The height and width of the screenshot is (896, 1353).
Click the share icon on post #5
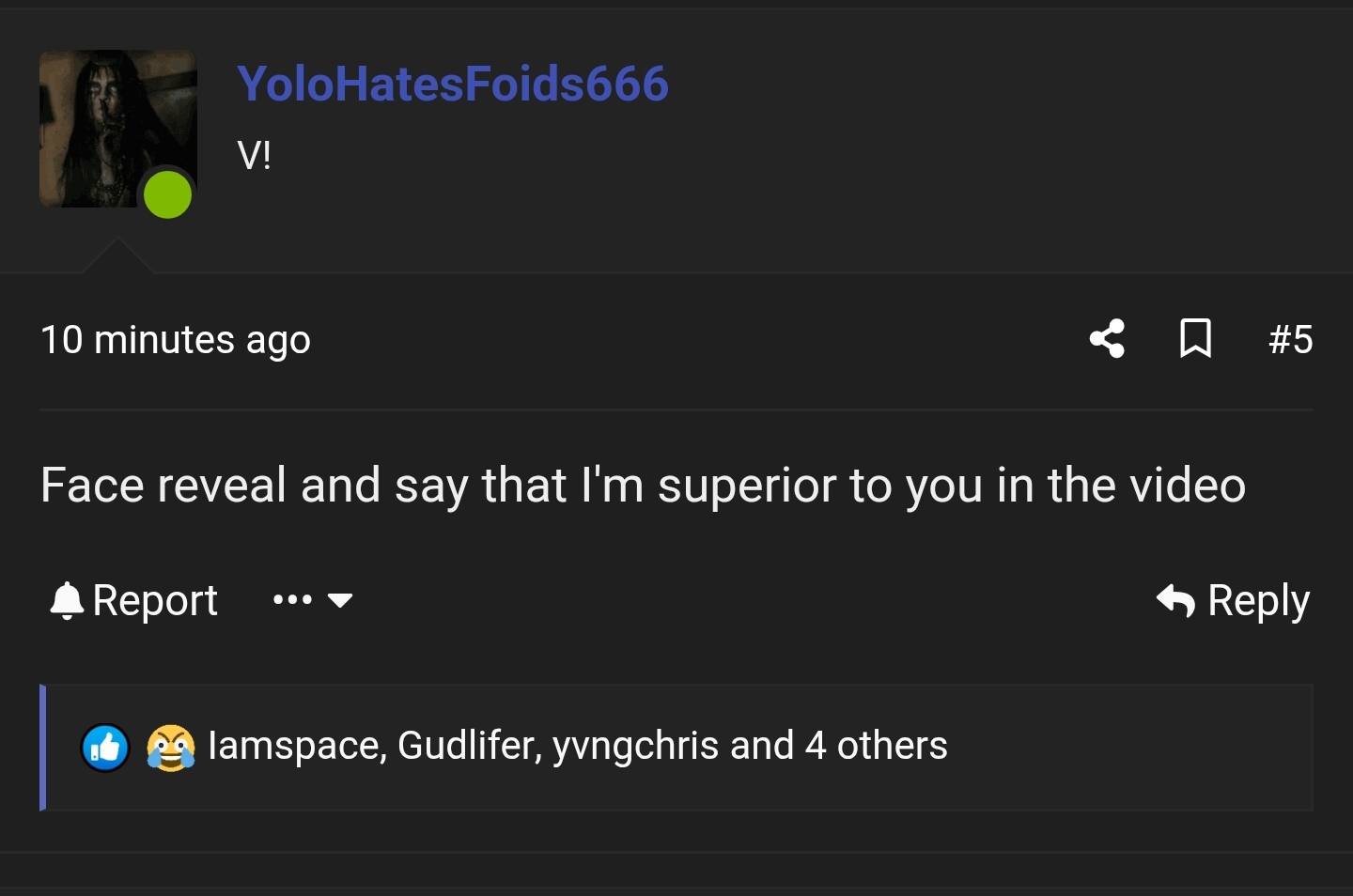pyautogui.click(x=1108, y=338)
